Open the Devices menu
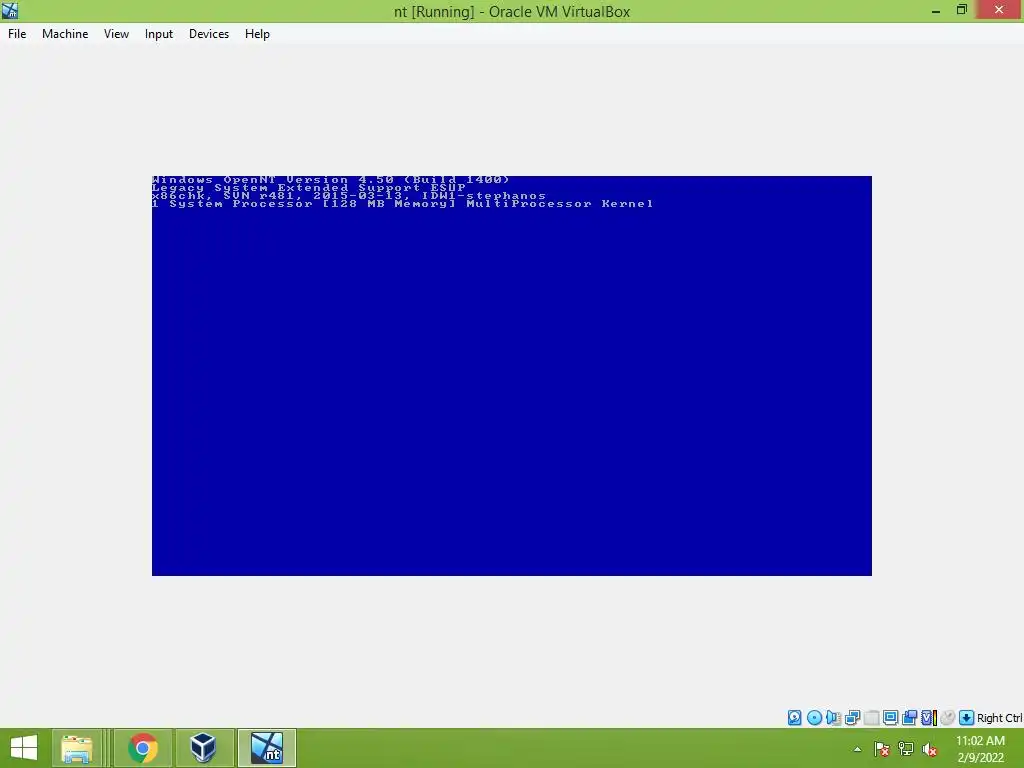This screenshot has width=1024, height=768. point(208,34)
